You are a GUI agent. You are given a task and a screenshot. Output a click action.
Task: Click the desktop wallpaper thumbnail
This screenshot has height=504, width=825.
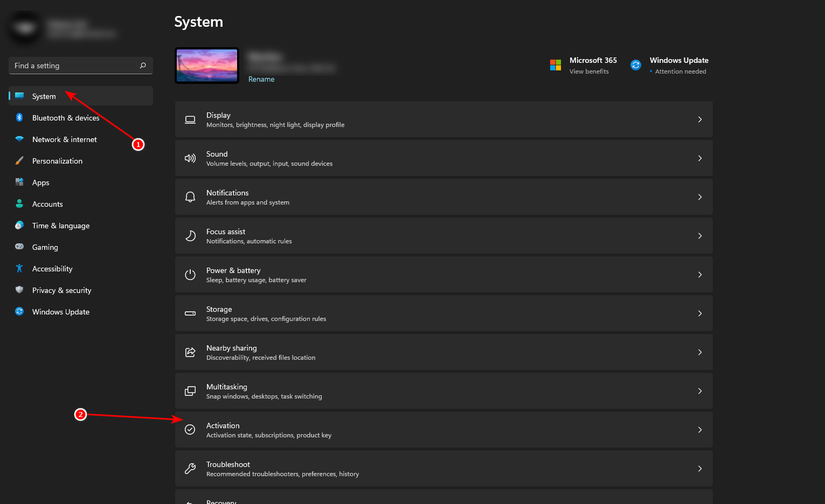point(207,66)
